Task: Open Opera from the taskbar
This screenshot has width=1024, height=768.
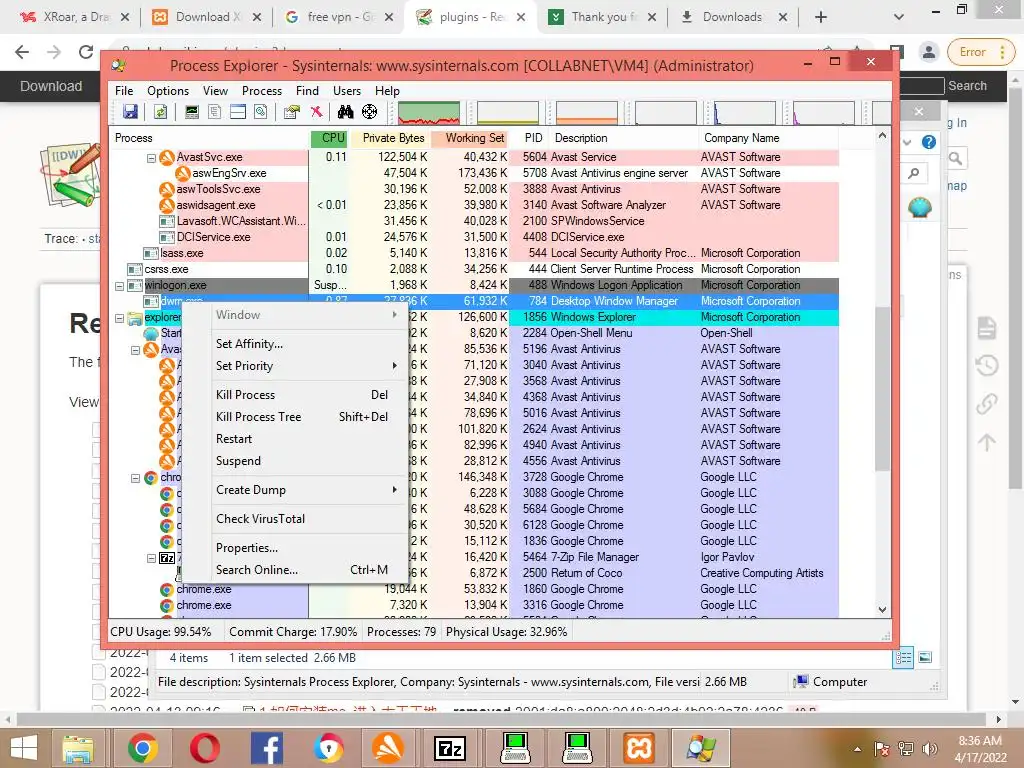Action: (204, 748)
